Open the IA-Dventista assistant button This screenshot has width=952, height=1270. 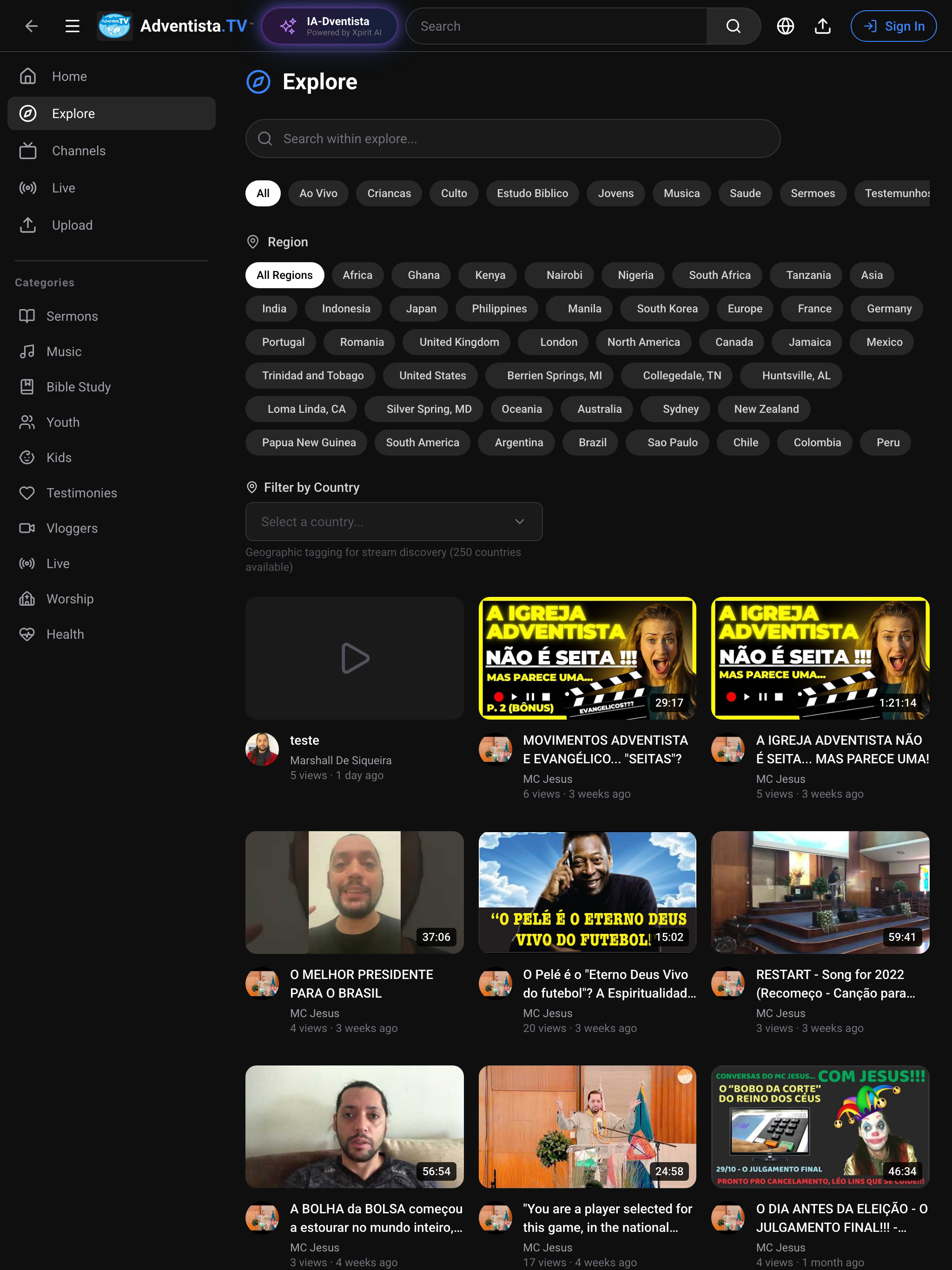[330, 26]
